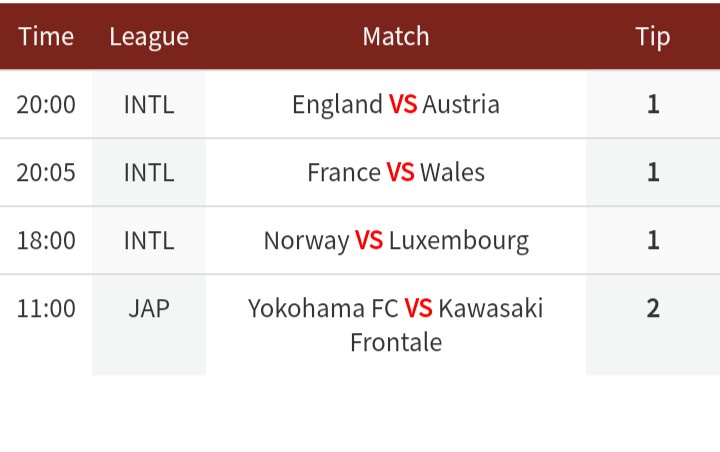Click the Time column header
This screenshot has height=452, width=720.
tap(46, 37)
